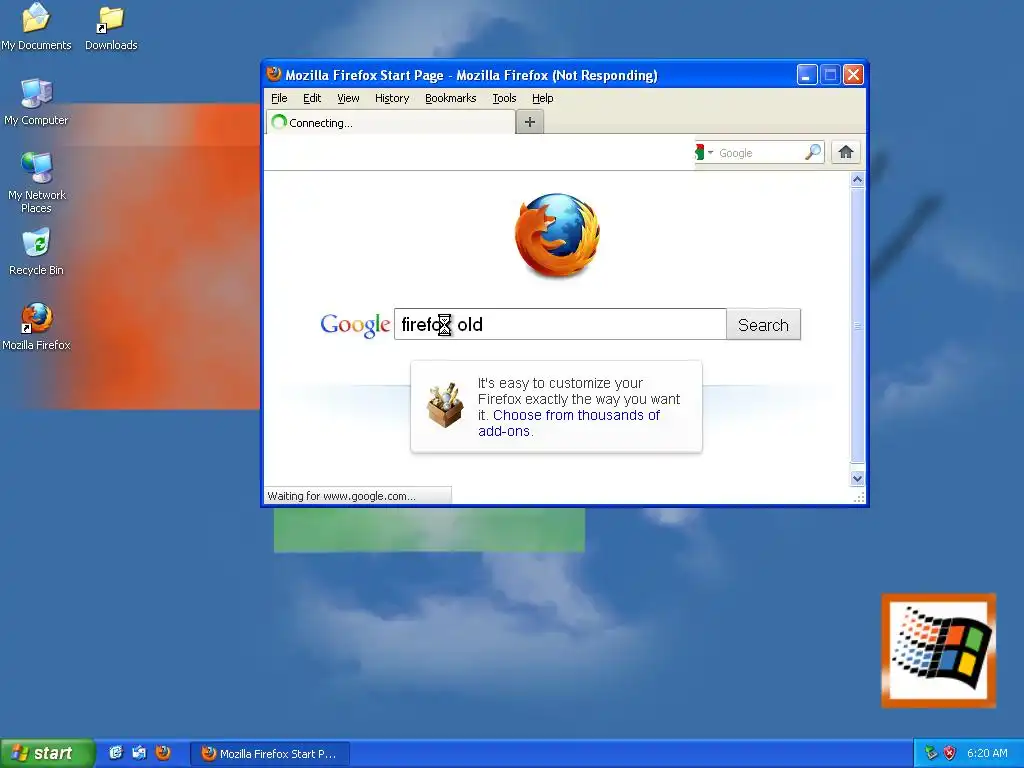Launch Firefox from quick launch bar
Image resolution: width=1024 pixels, height=768 pixels.
point(163,753)
